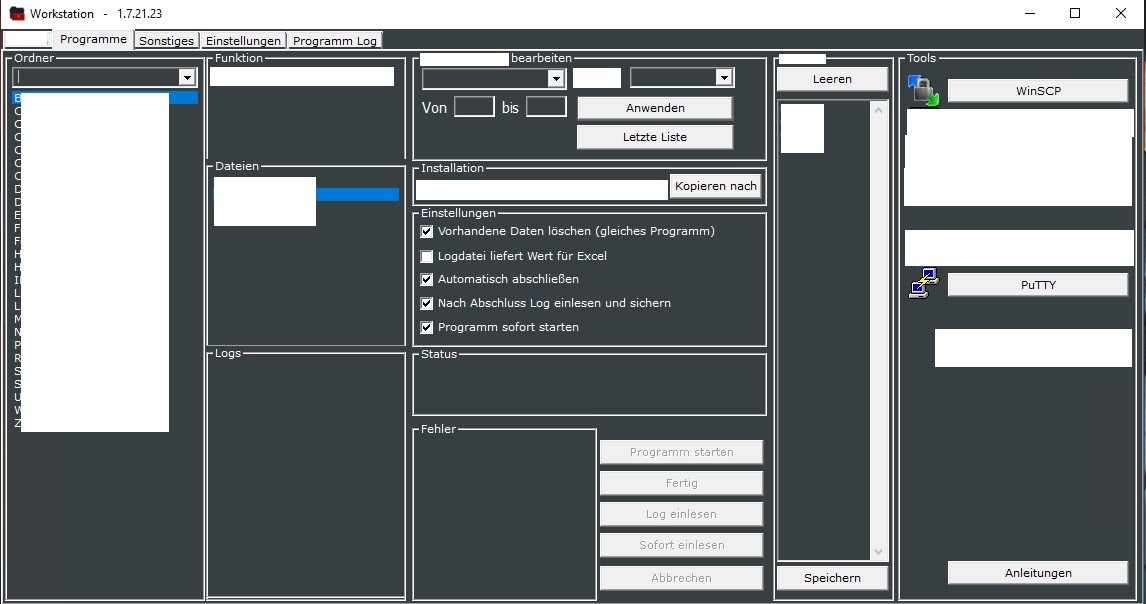Click the 'Von' input field
This screenshot has height=604, width=1146.
[474, 107]
